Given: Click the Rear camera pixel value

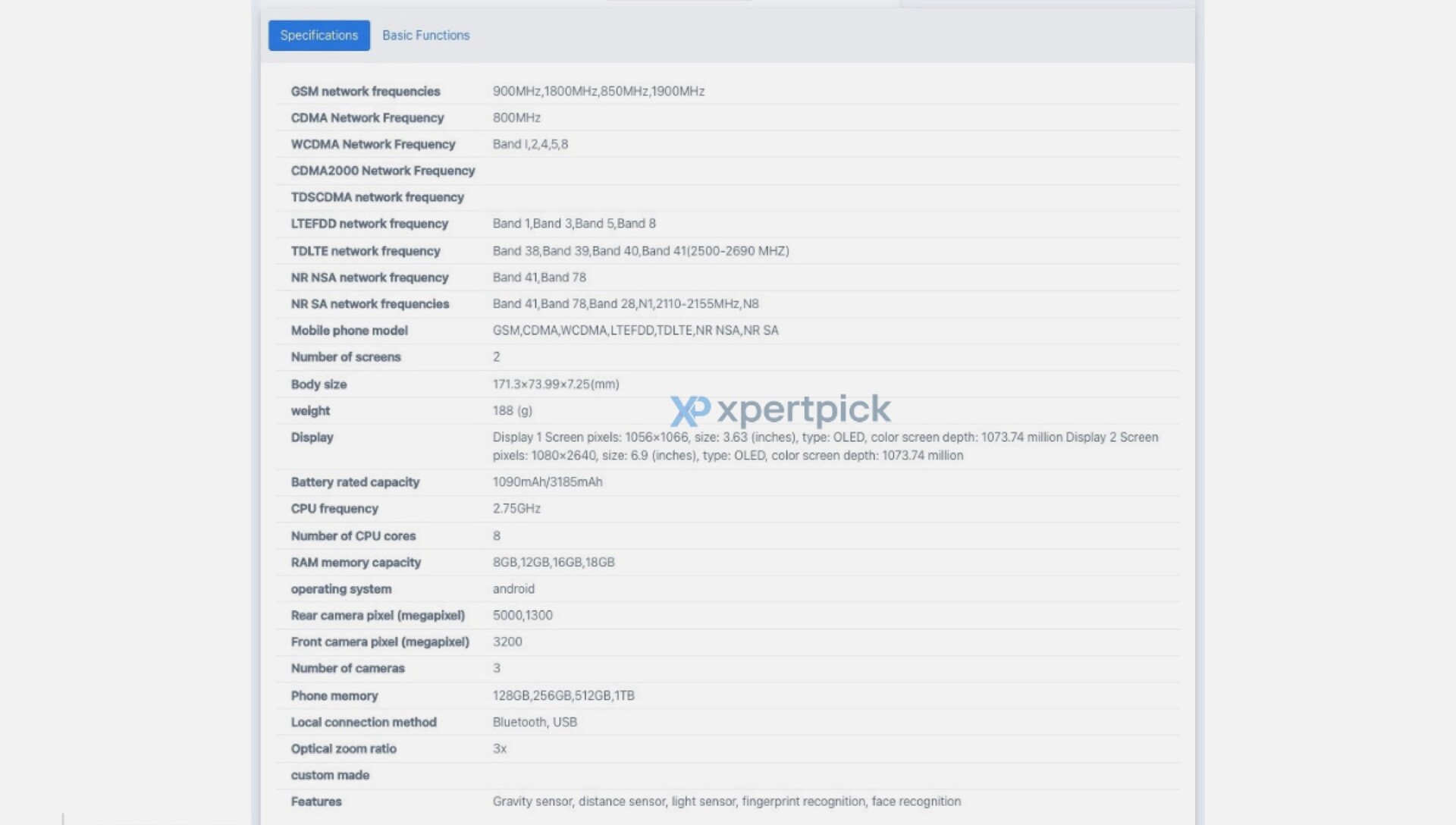Looking at the screenshot, I should click(522, 616).
